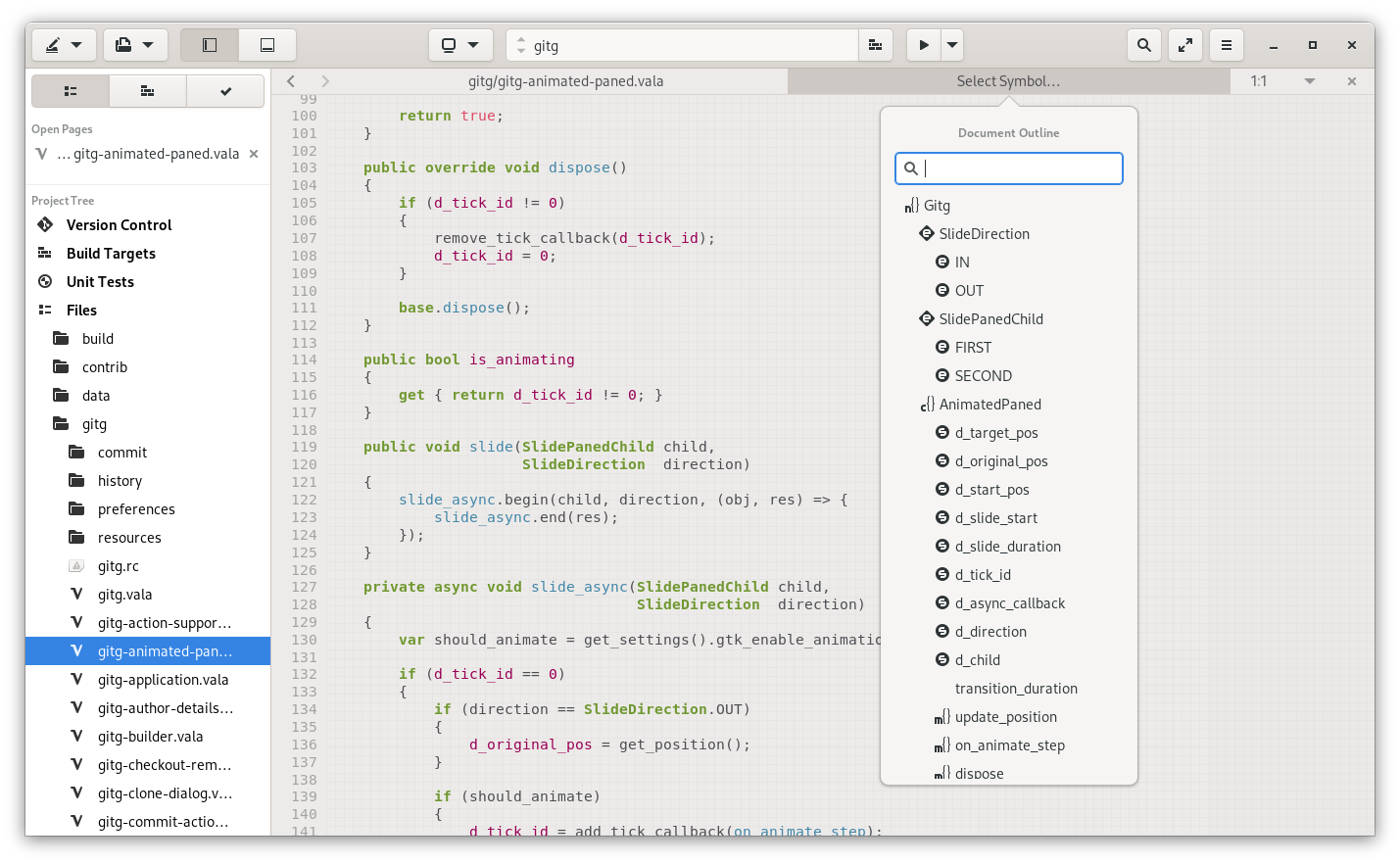Close the editor view with X
The height and width of the screenshot is (864, 1400).
pyautogui.click(x=1352, y=81)
